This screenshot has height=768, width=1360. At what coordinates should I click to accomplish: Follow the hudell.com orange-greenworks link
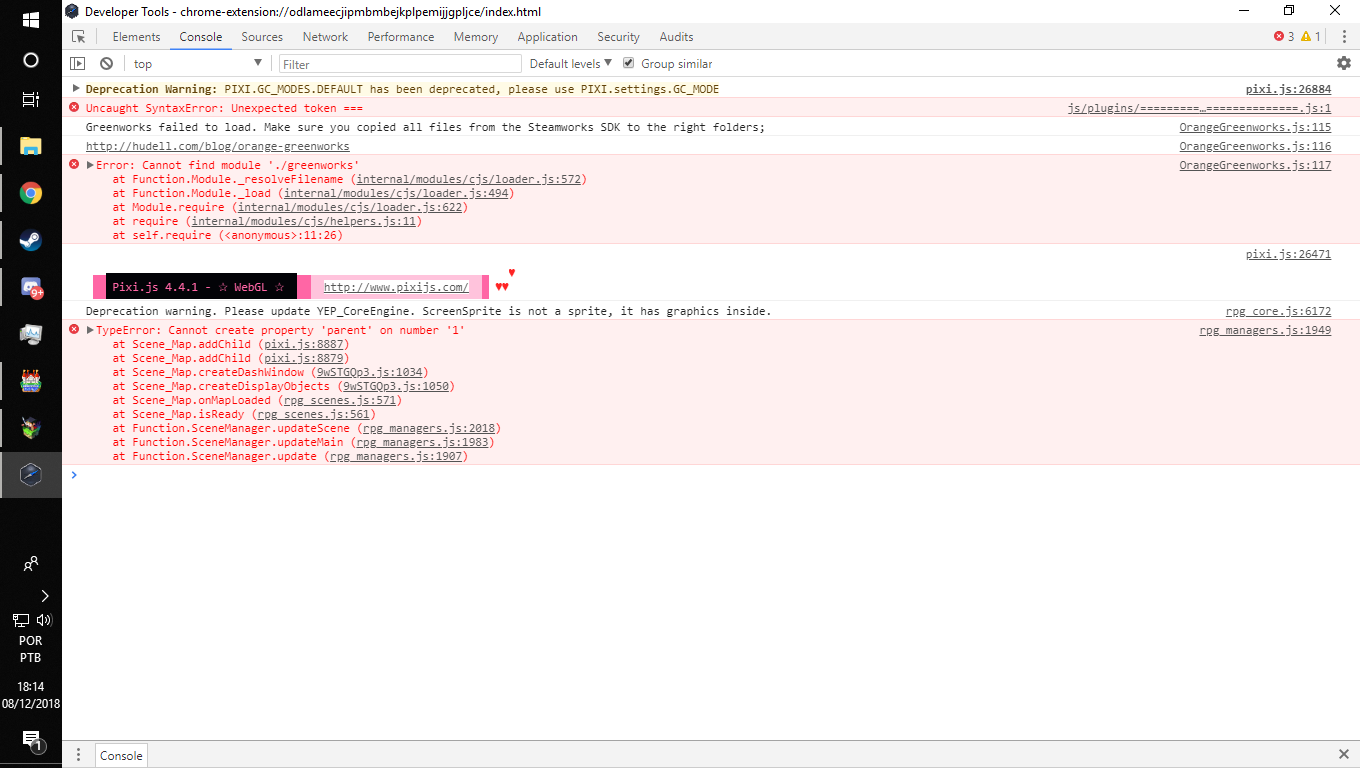(x=218, y=146)
